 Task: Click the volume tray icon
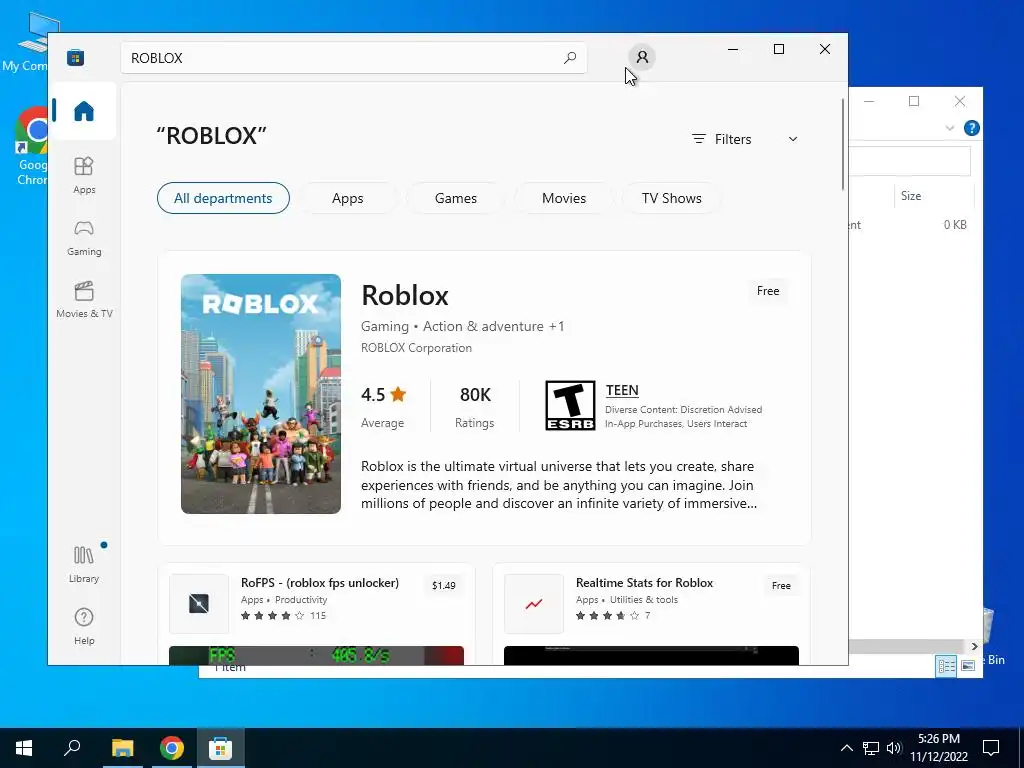click(x=894, y=748)
